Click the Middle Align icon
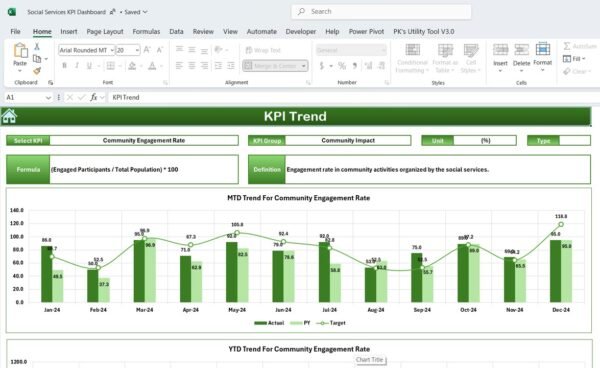 [192, 49]
